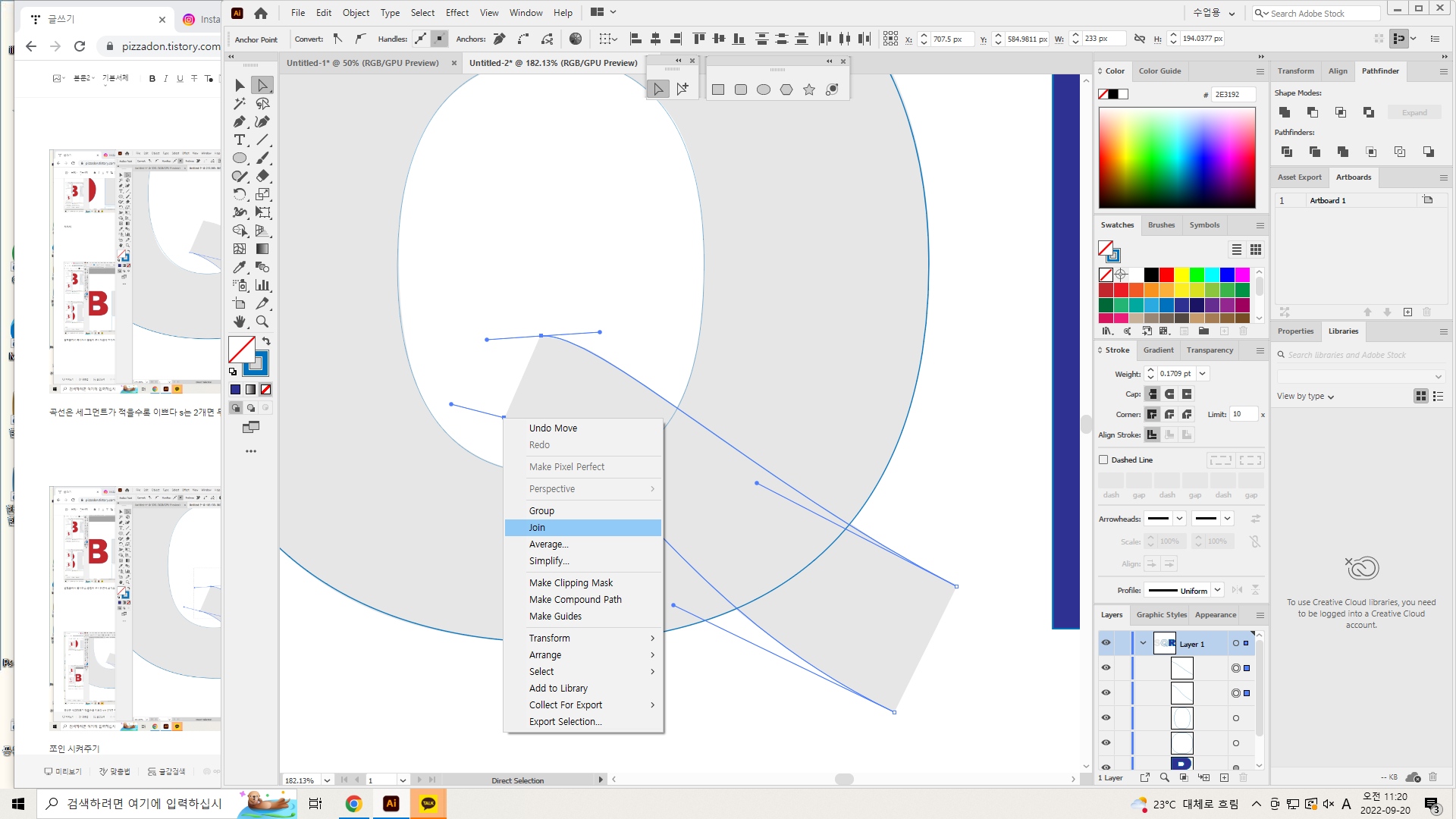Screen dimensions: 1456x819
Task: Open stroke Weight dropdown
Action: coord(1203,374)
